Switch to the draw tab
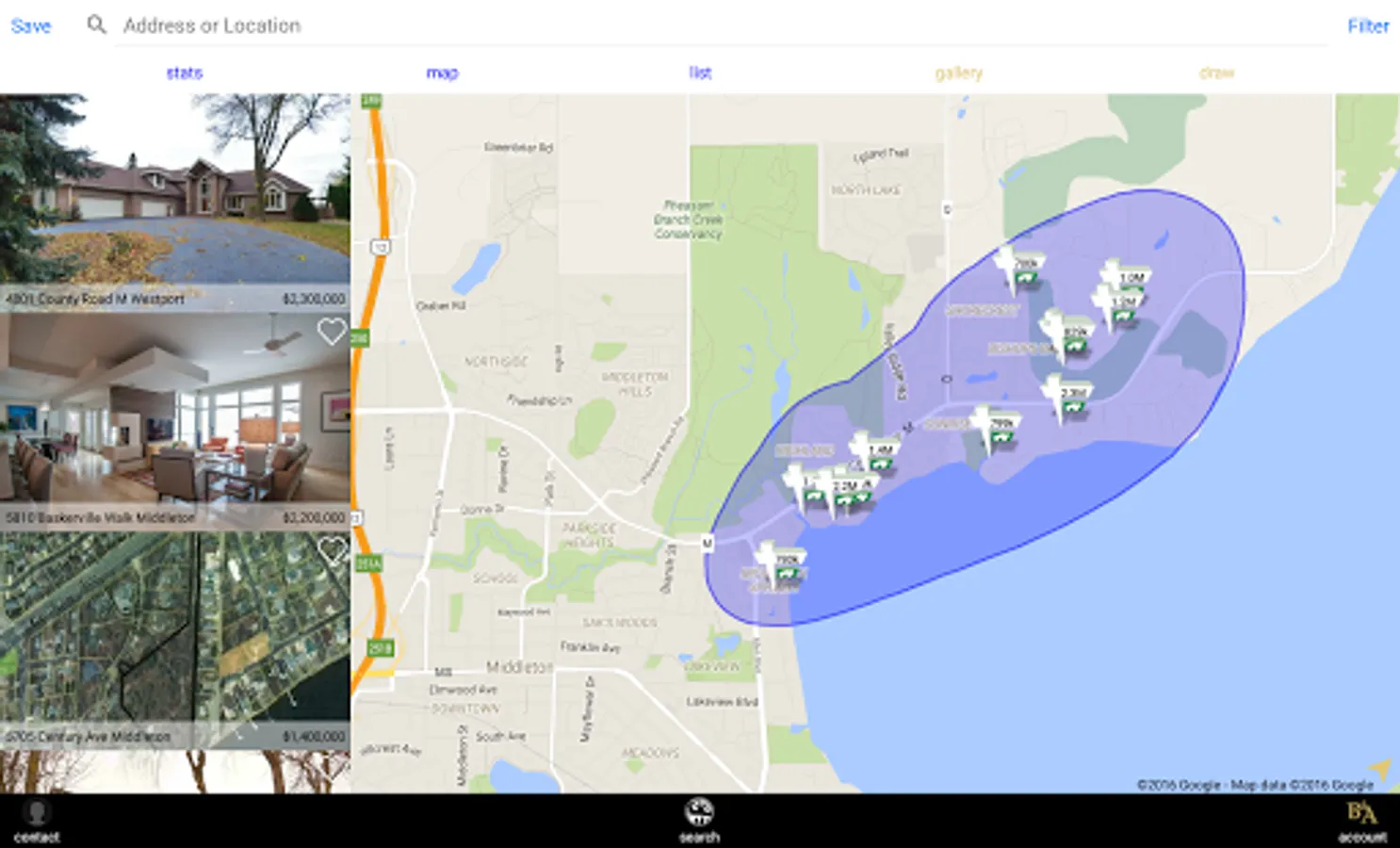1400x848 pixels. point(1216,73)
